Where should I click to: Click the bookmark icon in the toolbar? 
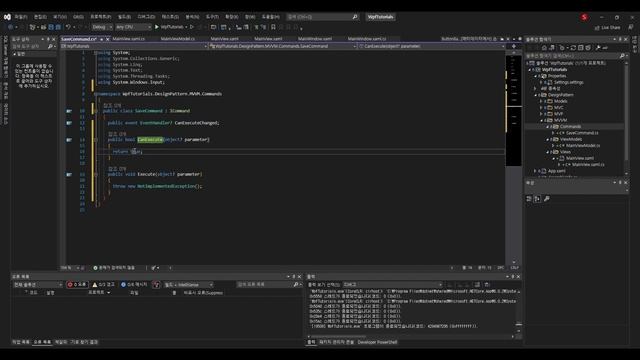(273, 27)
